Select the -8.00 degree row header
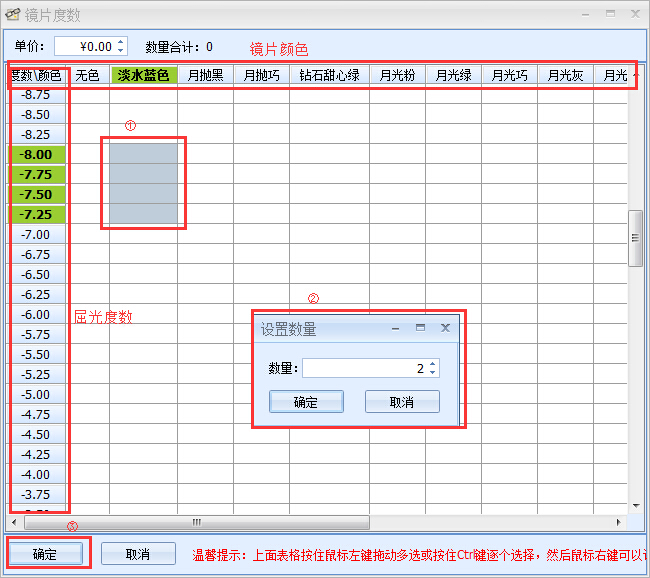 pos(37,155)
